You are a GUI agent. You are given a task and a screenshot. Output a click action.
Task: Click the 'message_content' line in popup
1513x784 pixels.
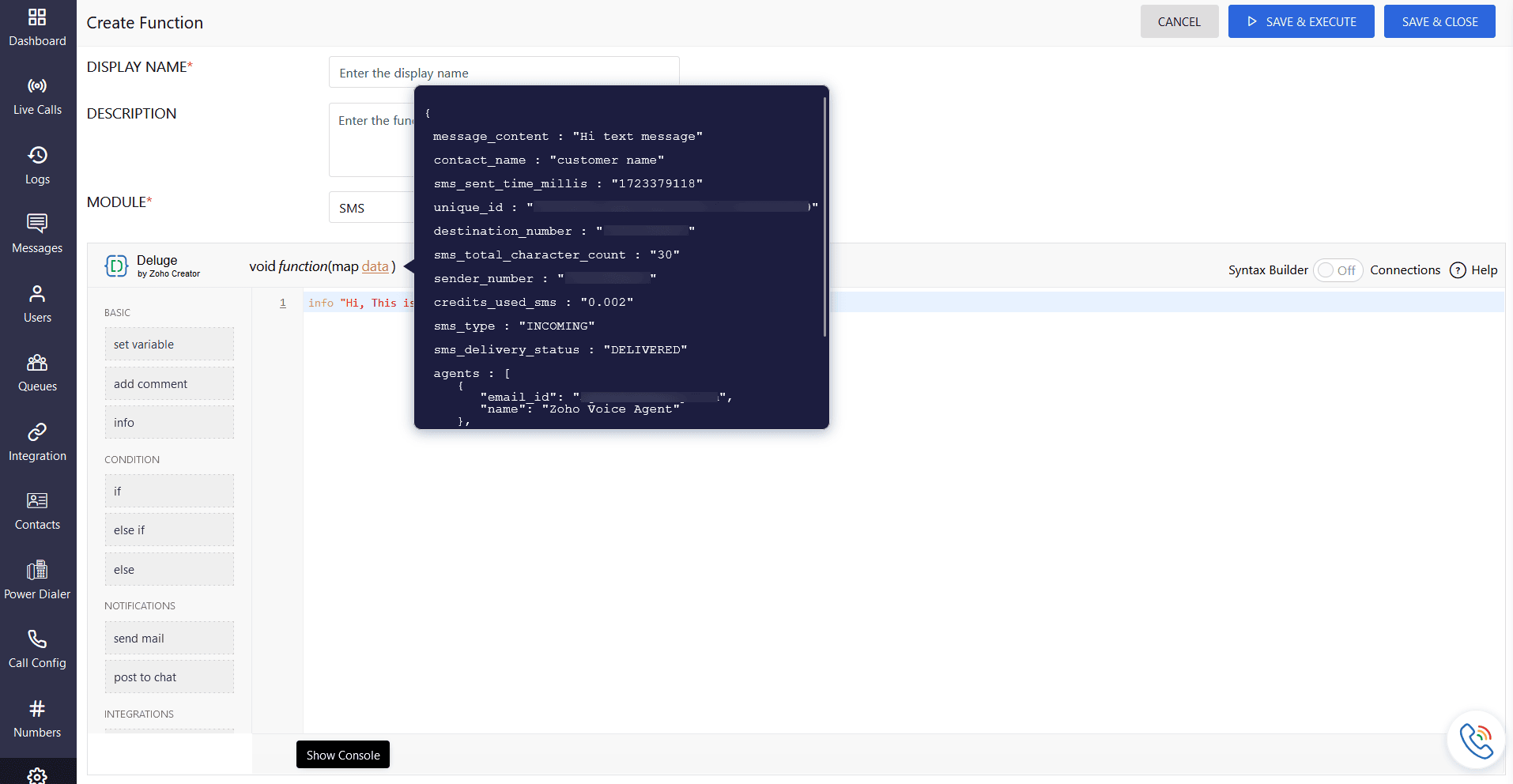[568, 137]
